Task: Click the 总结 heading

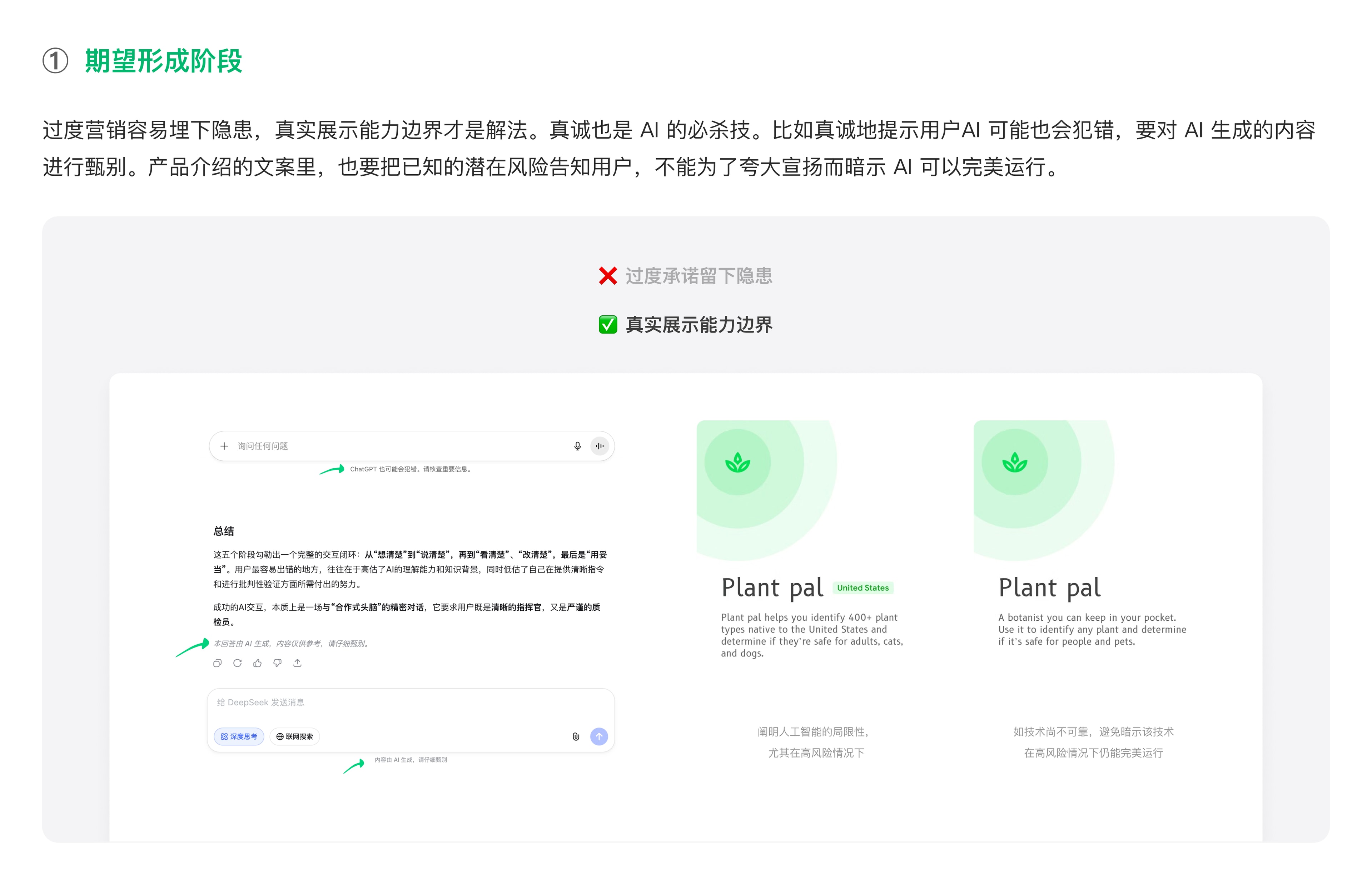Action: pyautogui.click(x=224, y=531)
